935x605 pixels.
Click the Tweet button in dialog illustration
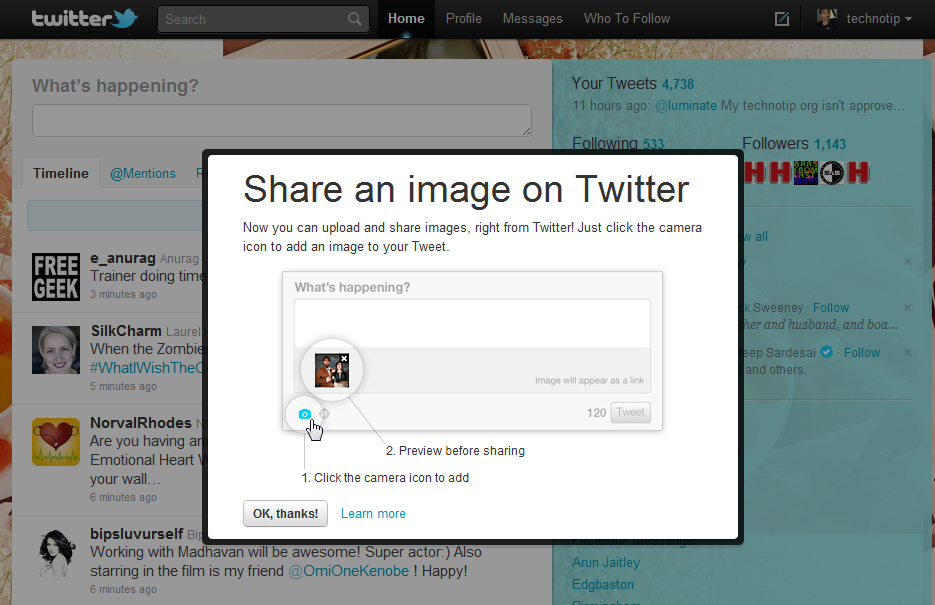point(630,412)
